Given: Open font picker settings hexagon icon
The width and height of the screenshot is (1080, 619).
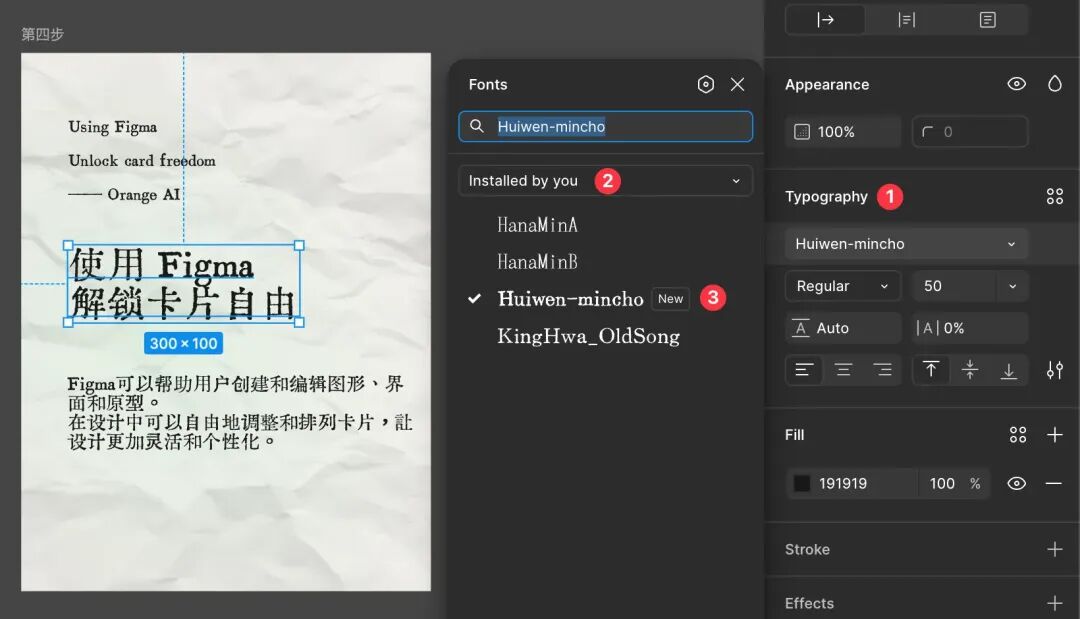Looking at the screenshot, I should point(705,84).
